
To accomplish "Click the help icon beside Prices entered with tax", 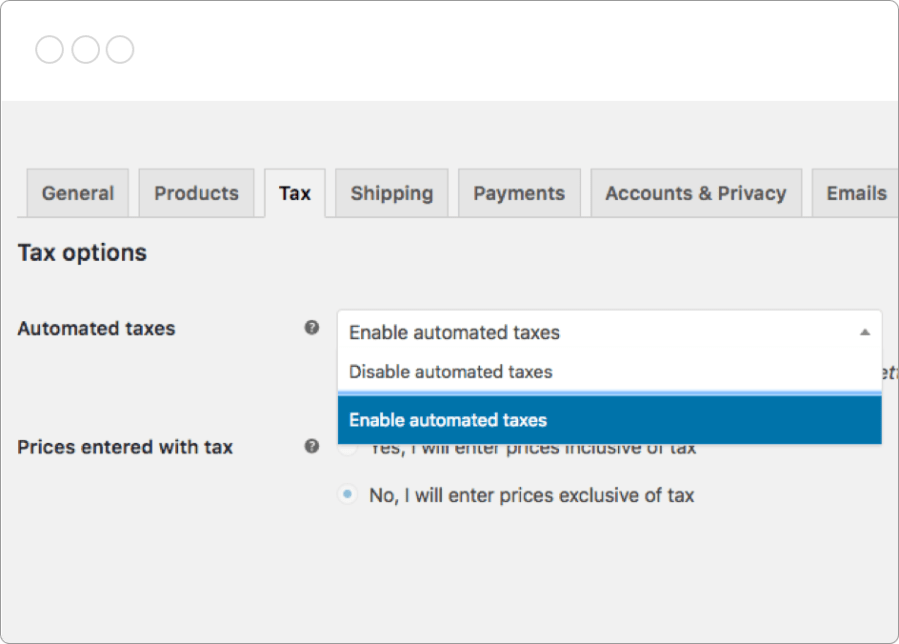I will click(312, 447).
